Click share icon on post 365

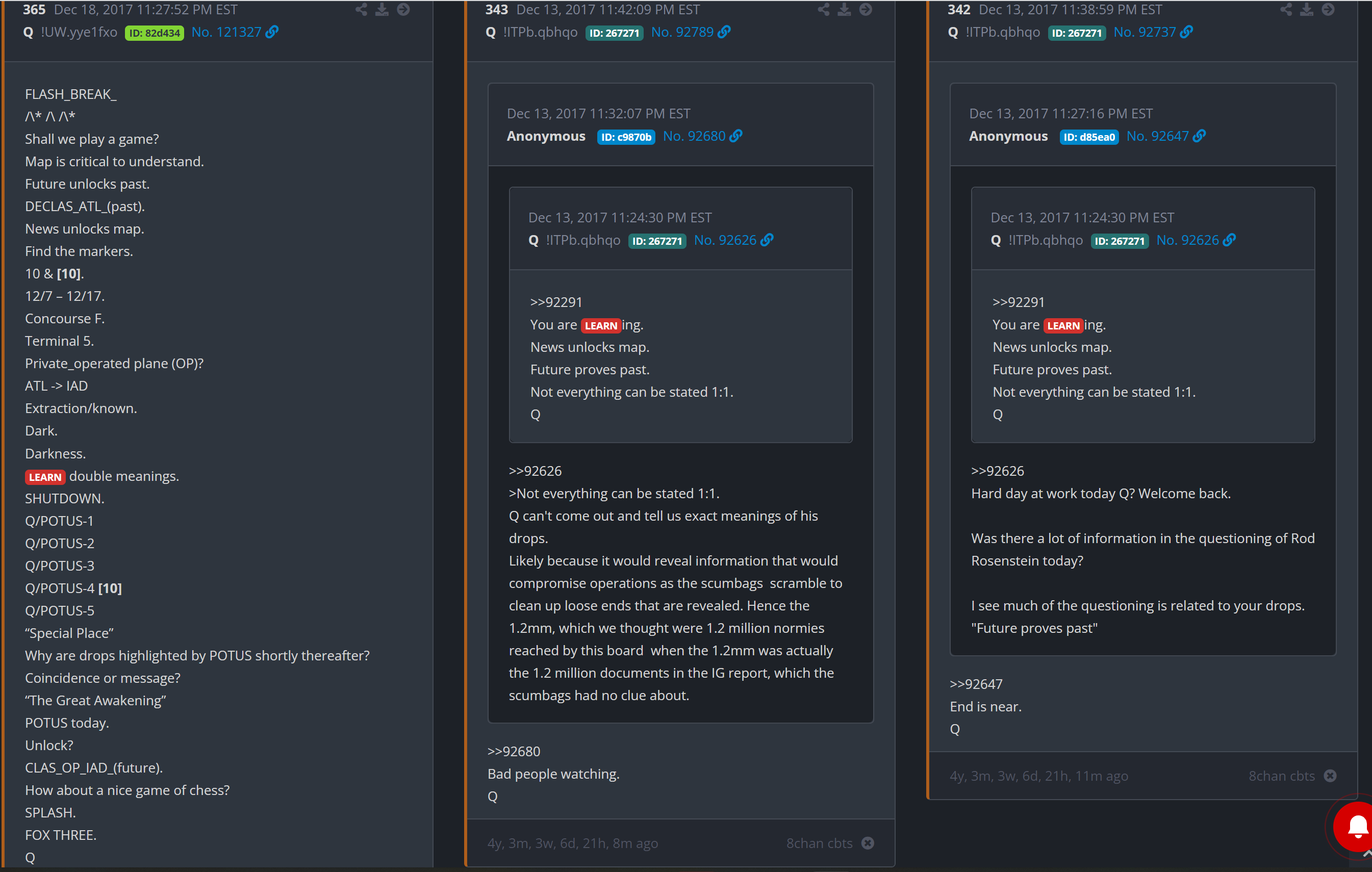click(x=361, y=10)
